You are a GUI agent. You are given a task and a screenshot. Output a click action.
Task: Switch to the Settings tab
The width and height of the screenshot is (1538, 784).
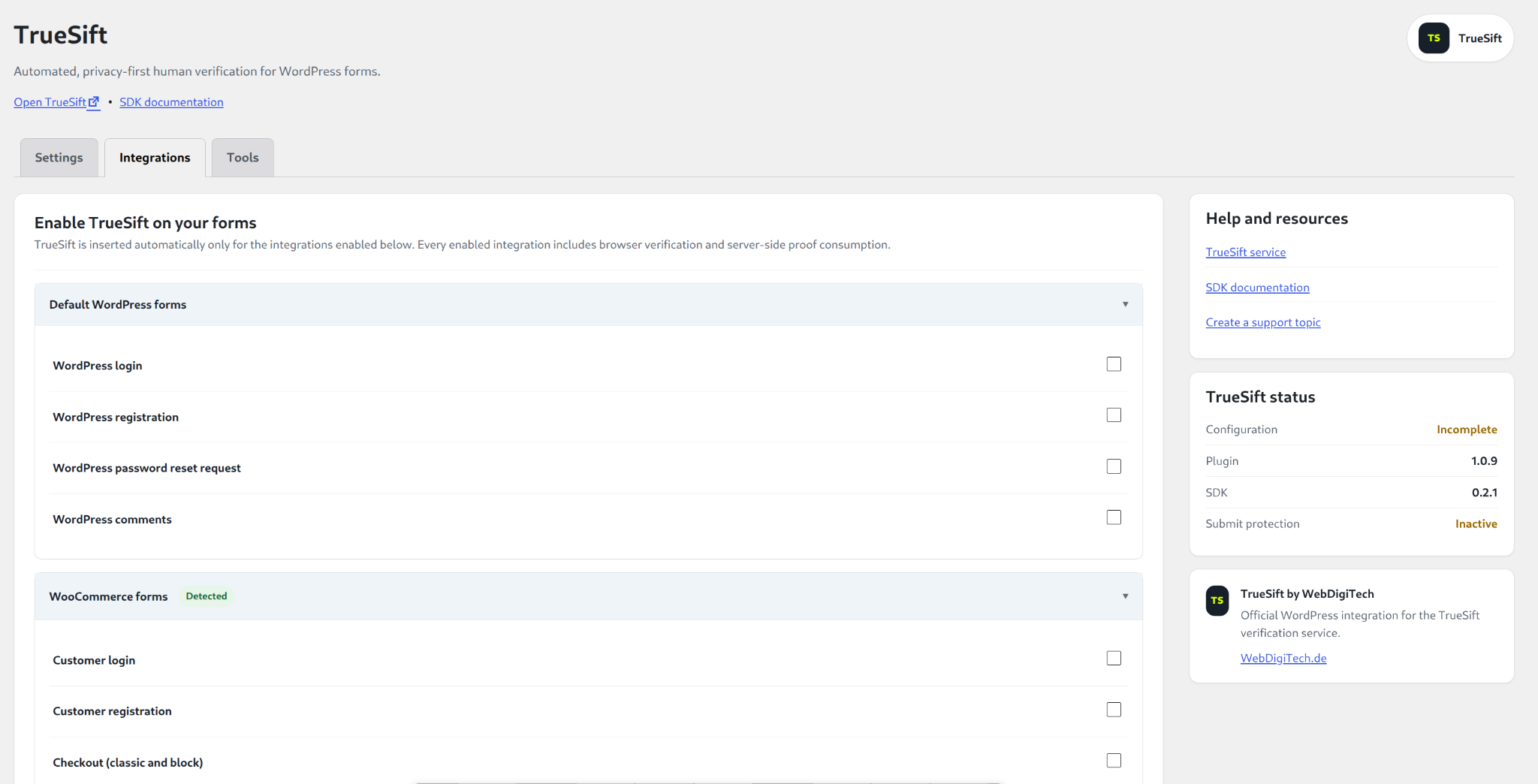click(59, 158)
